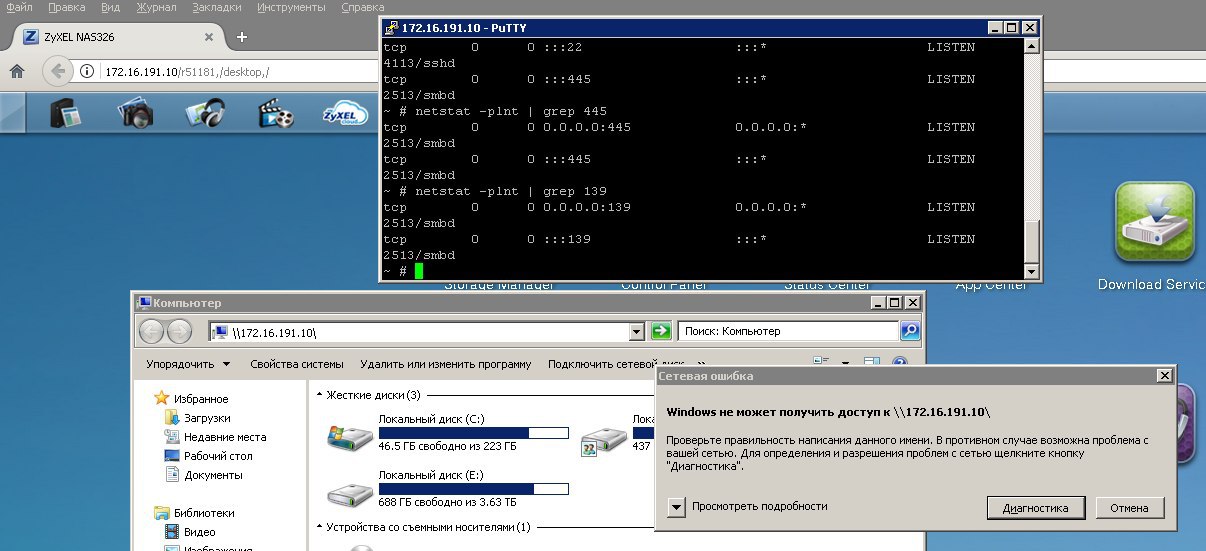Click Local Disk (C:) capacity bar

(473, 433)
